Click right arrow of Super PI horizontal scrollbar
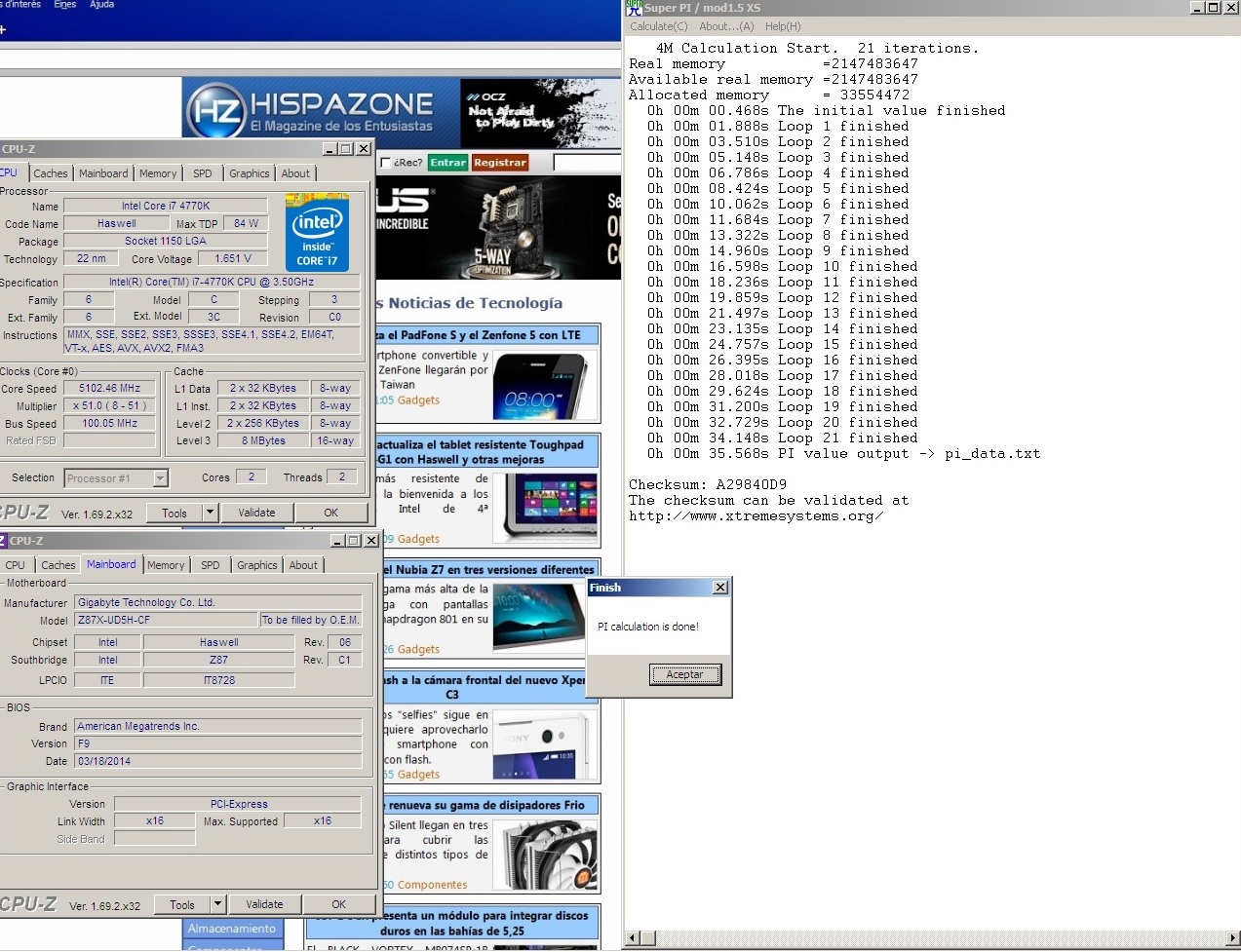The height and width of the screenshot is (952, 1241). [x=1233, y=938]
